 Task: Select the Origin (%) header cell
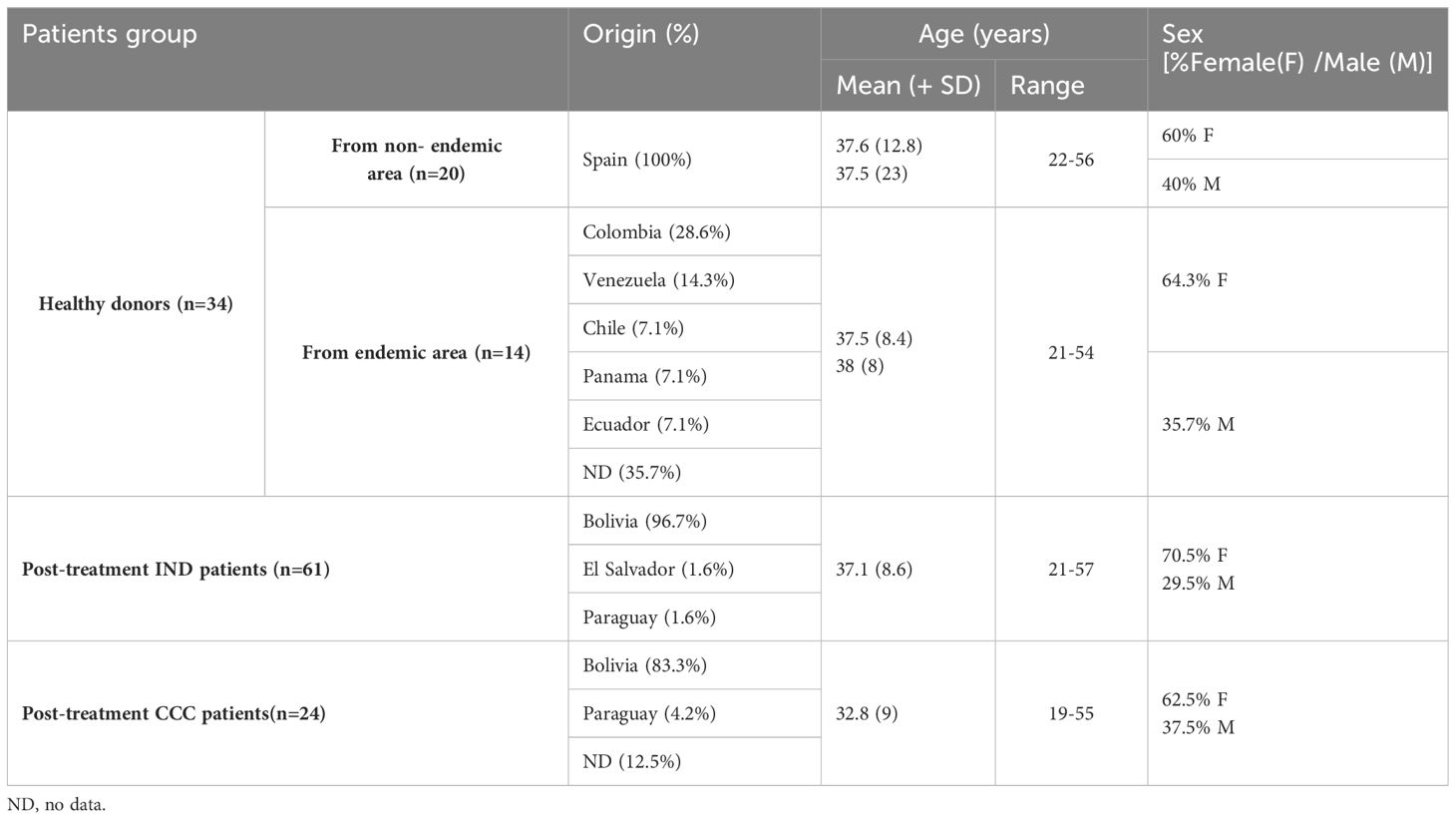(x=695, y=59)
